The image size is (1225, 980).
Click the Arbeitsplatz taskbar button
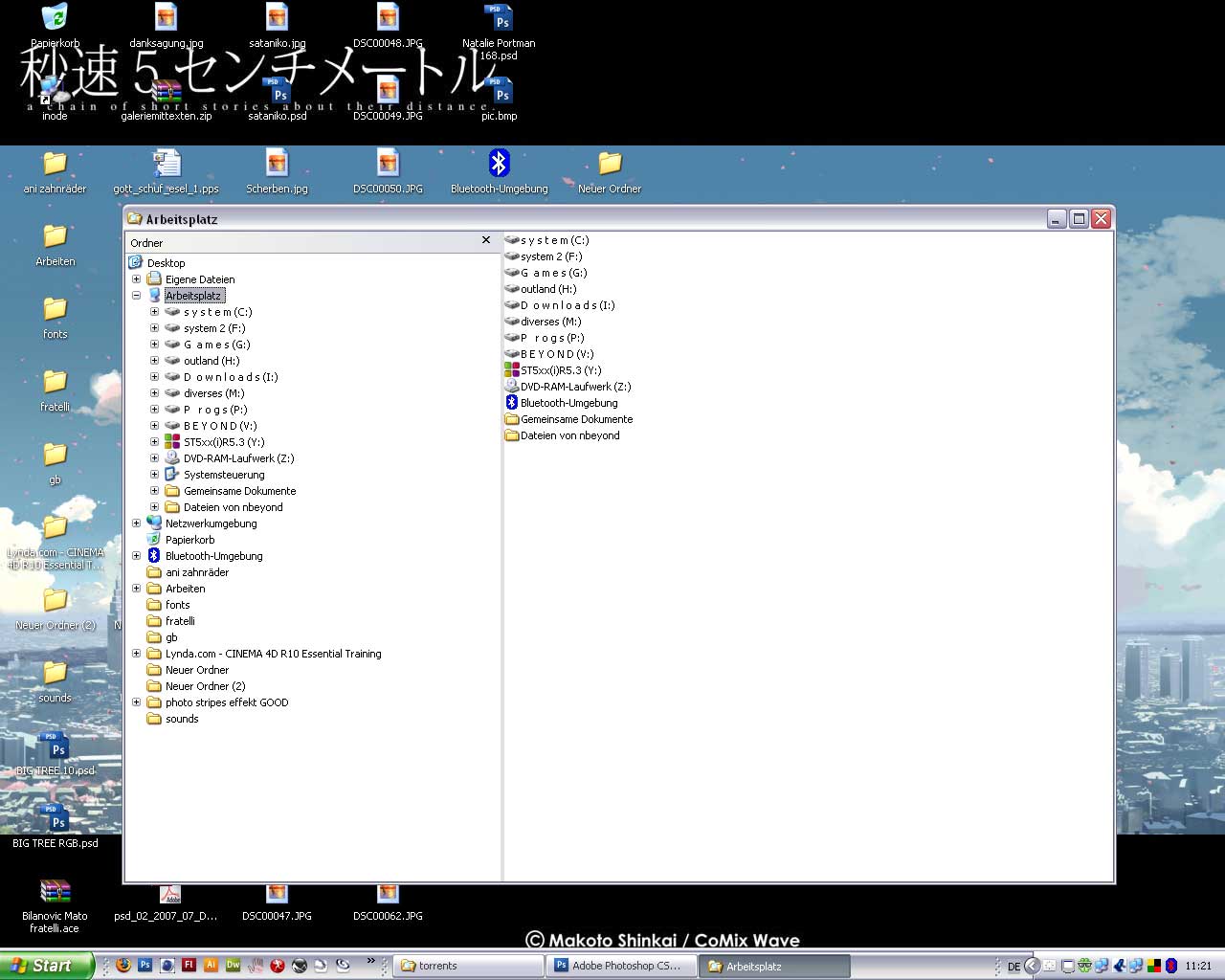pyautogui.click(x=774, y=966)
